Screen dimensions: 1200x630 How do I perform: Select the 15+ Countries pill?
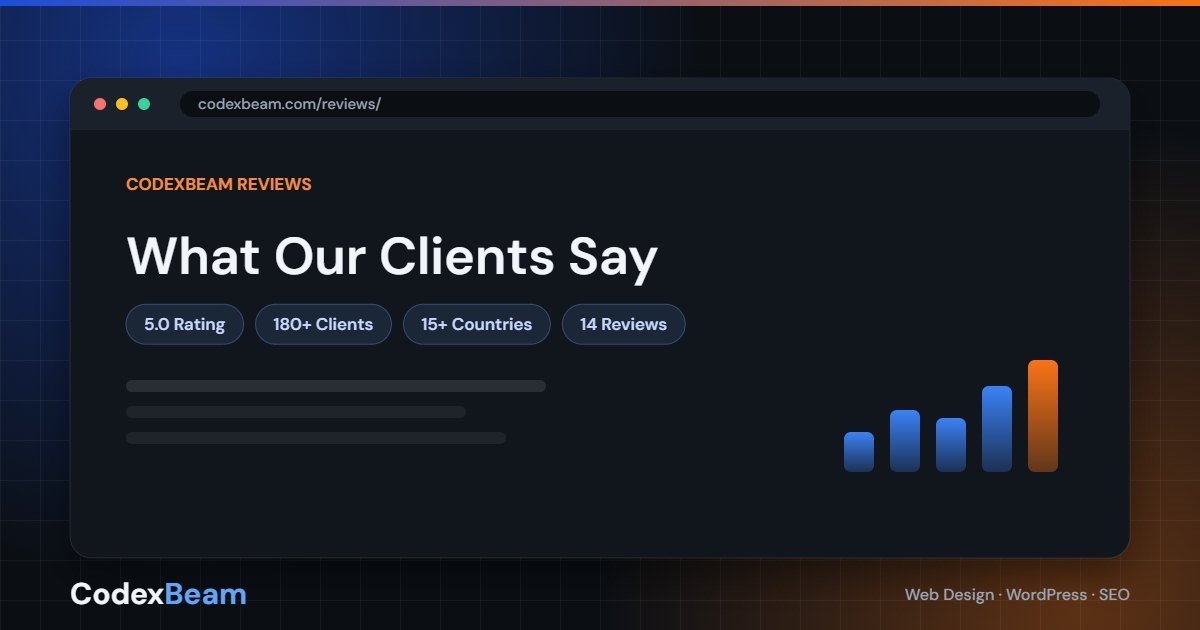[x=477, y=324]
